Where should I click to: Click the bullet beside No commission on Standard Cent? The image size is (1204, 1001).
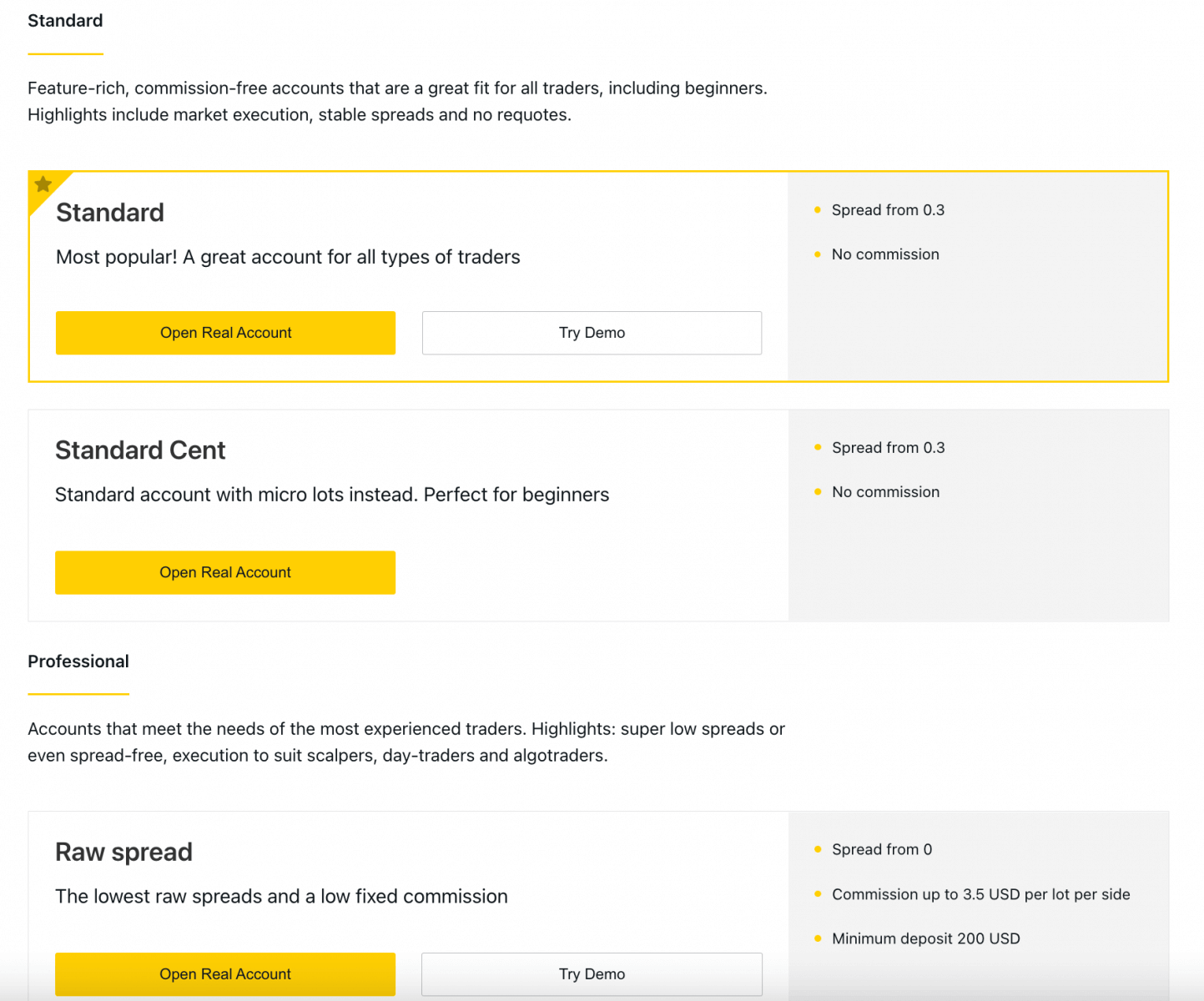pyautogui.click(x=818, y=492)
